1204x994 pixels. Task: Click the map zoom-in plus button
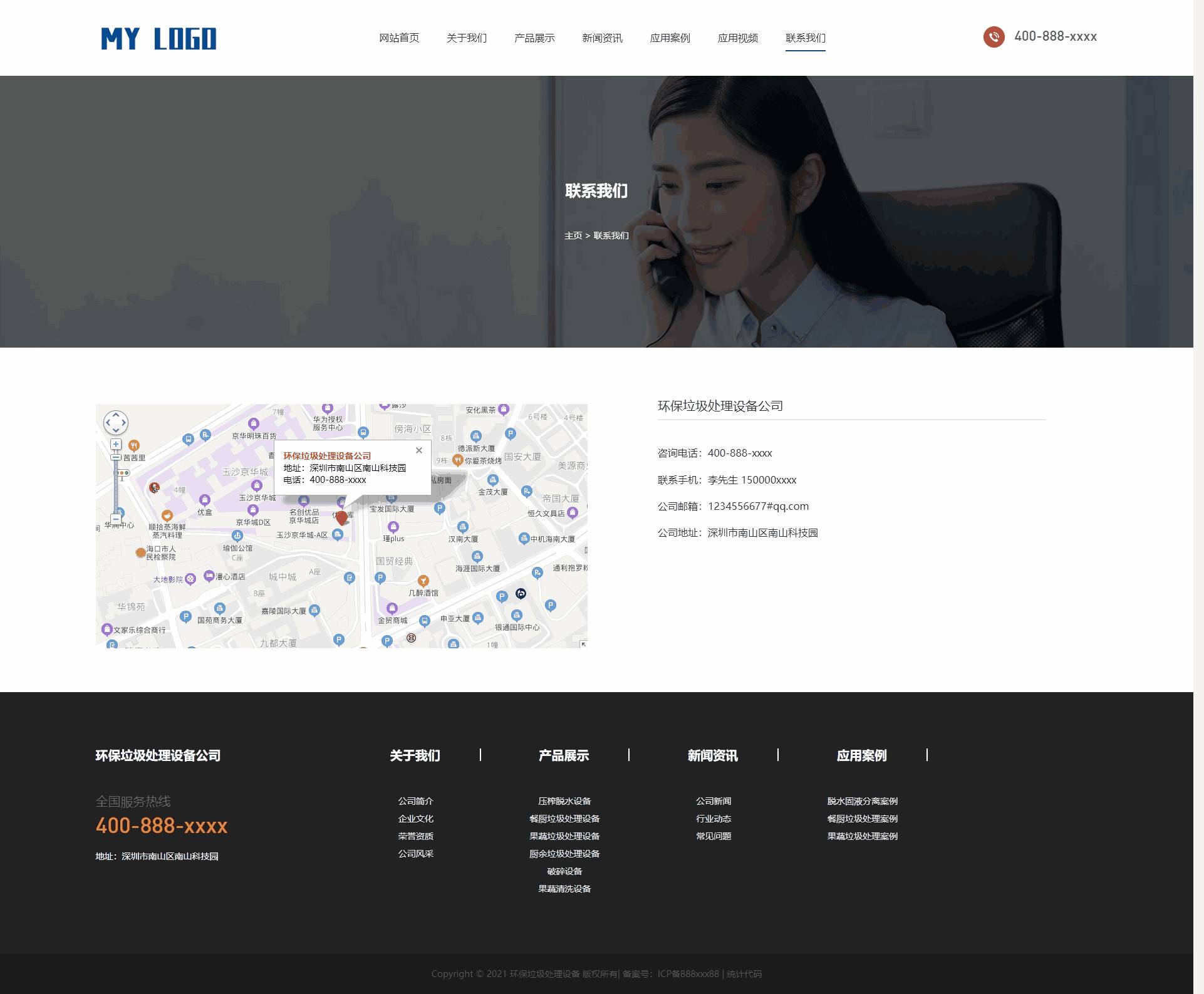116,444
